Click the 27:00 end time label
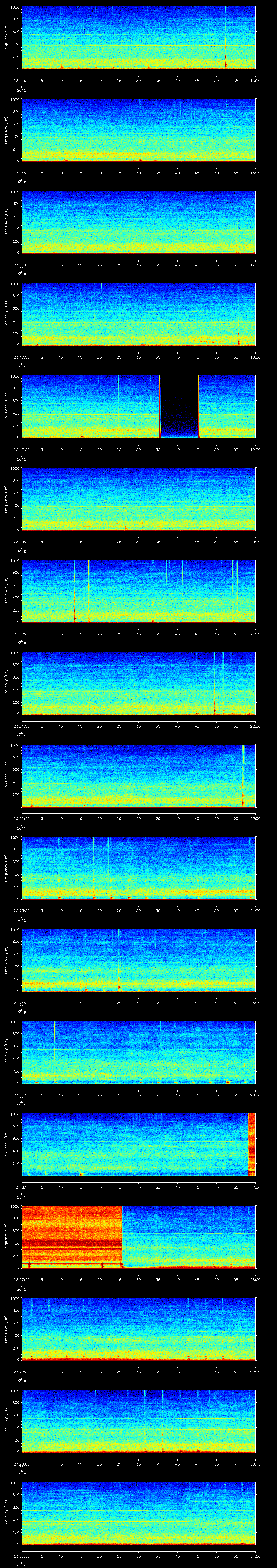The width and height of the screenshot is (277, 1568). pos(255,1187)
